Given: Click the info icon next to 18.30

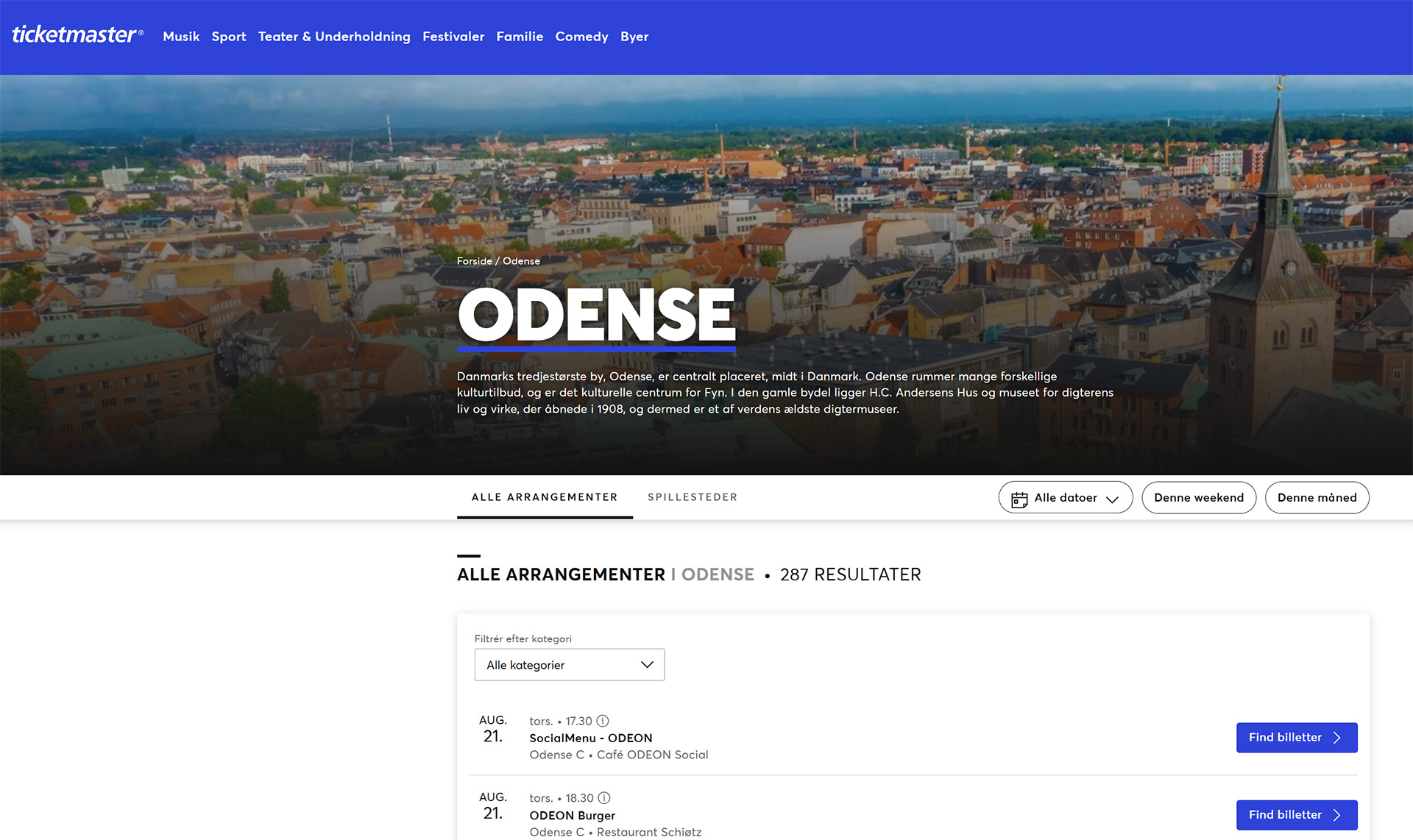Looking at the screenshot, I should click(x=604, y=798).
